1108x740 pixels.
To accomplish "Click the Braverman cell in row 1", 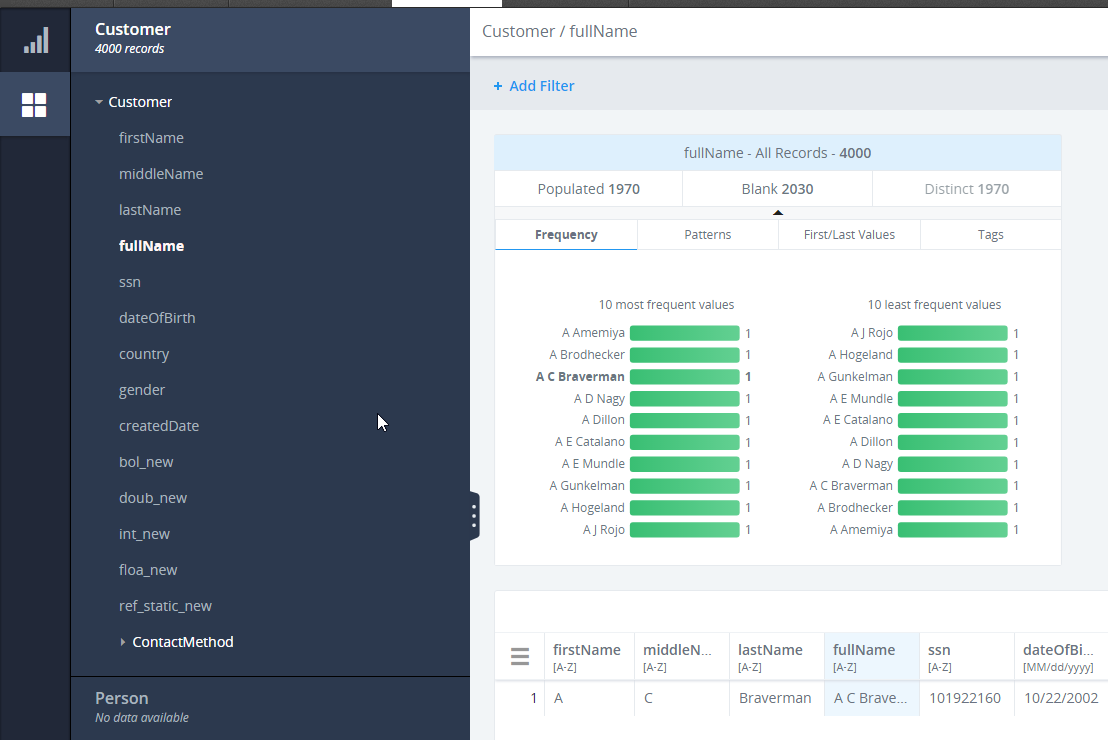I will click(x=775, y=698).
